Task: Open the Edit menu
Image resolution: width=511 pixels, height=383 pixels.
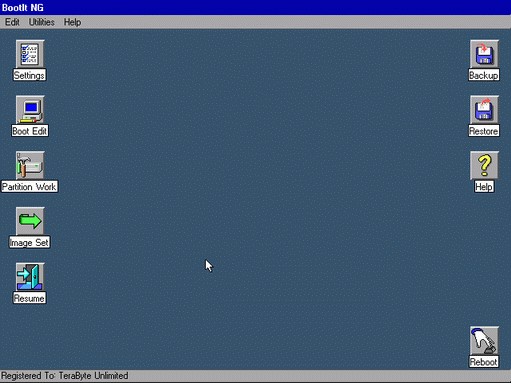Action: tap(12, 22)
